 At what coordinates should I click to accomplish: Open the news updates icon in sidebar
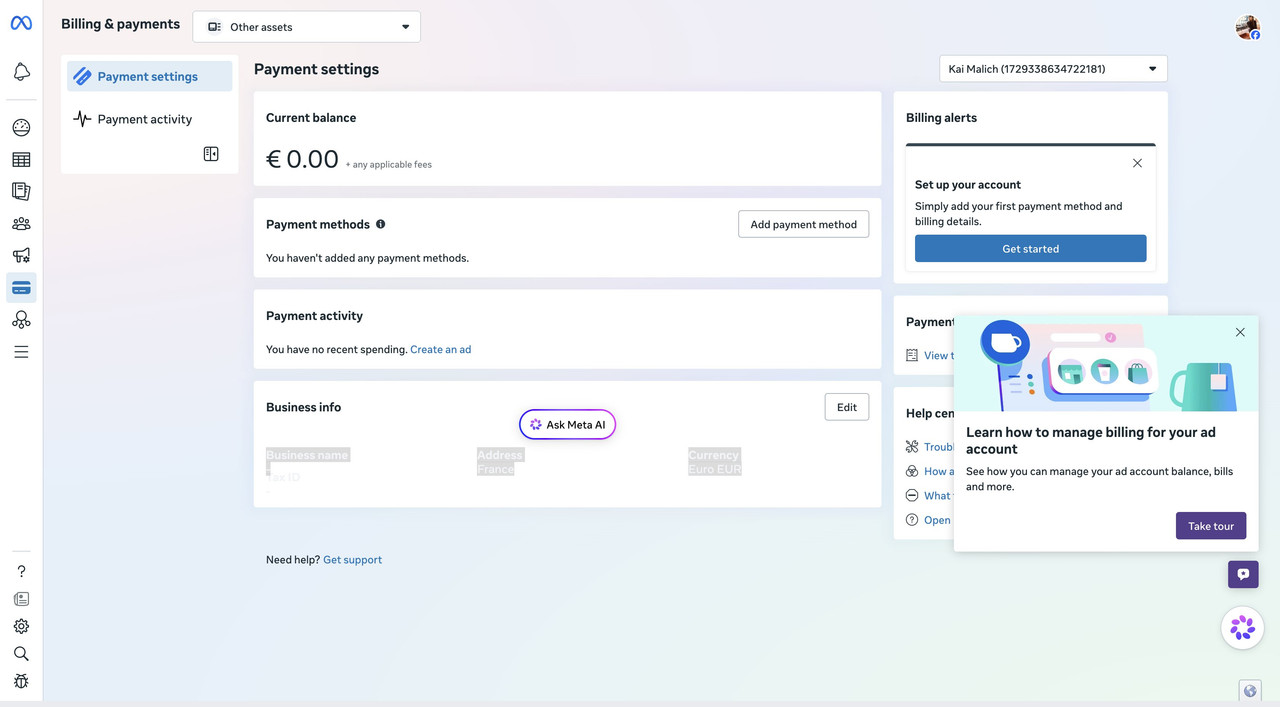click(21, 599)
